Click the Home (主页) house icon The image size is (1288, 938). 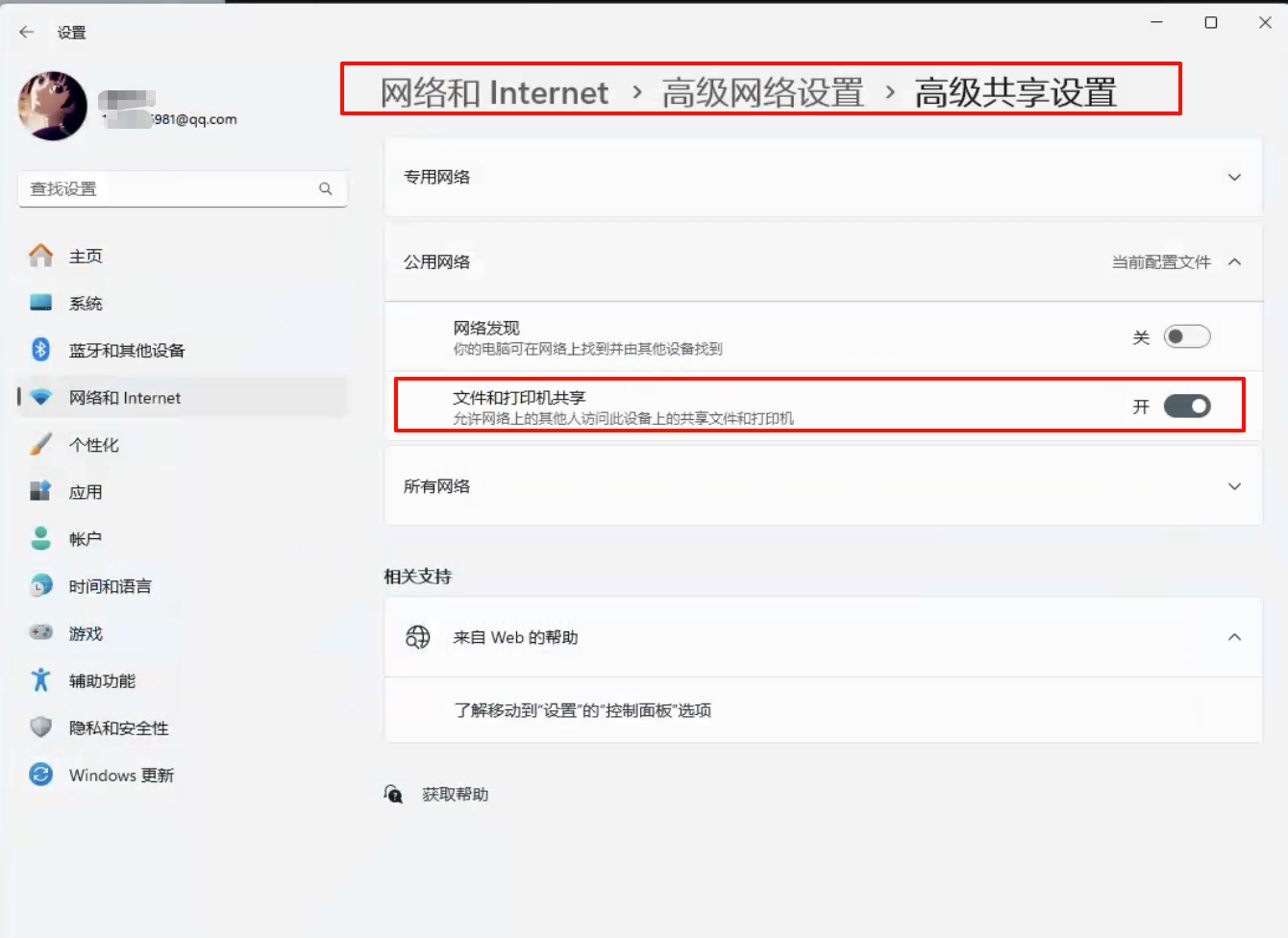click(40, 256)
